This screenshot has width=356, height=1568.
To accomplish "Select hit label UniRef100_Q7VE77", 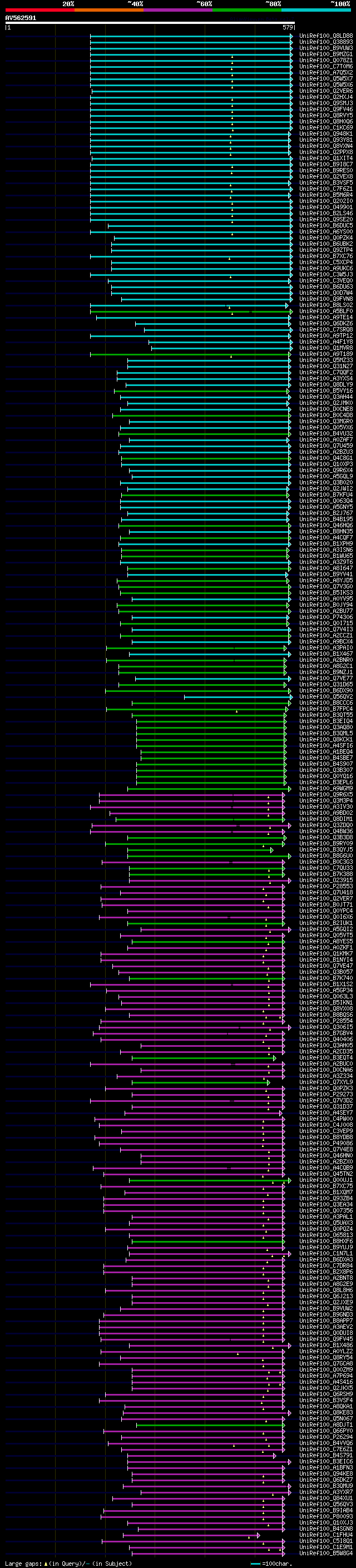I will [326, 678].
